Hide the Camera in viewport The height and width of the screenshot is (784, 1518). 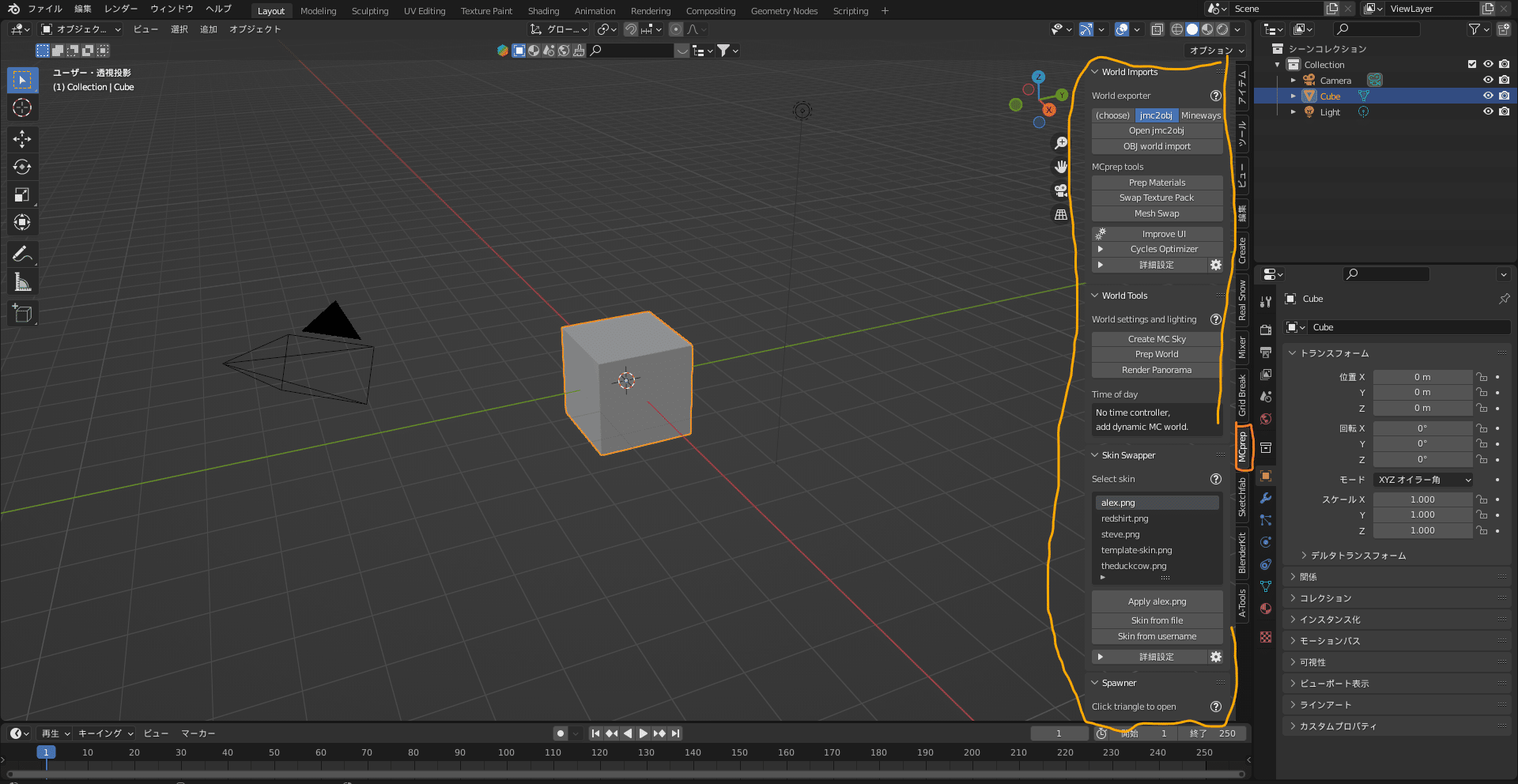click(1488, 80)
